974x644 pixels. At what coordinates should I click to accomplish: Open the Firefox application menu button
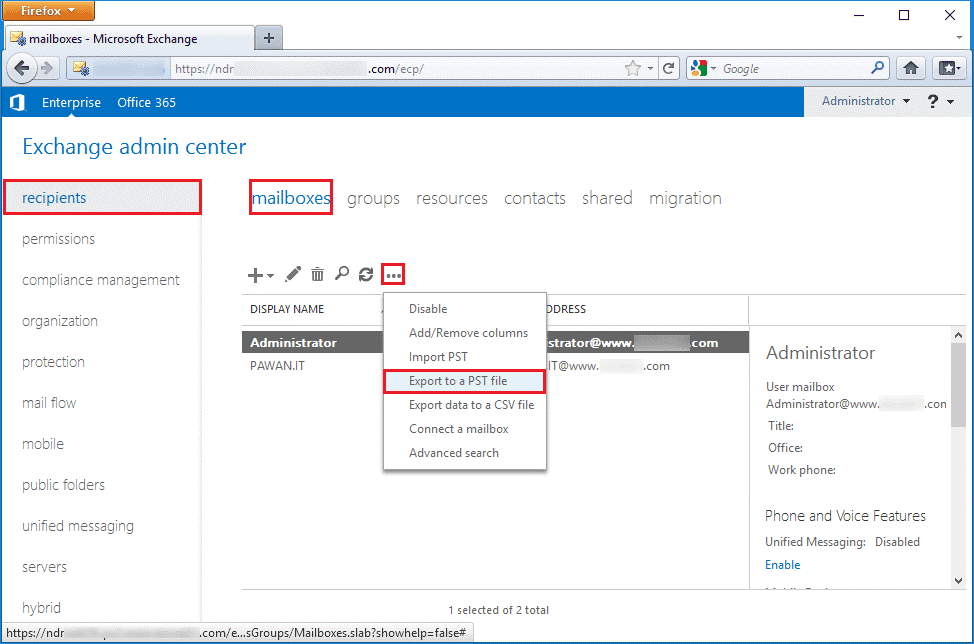48,11
